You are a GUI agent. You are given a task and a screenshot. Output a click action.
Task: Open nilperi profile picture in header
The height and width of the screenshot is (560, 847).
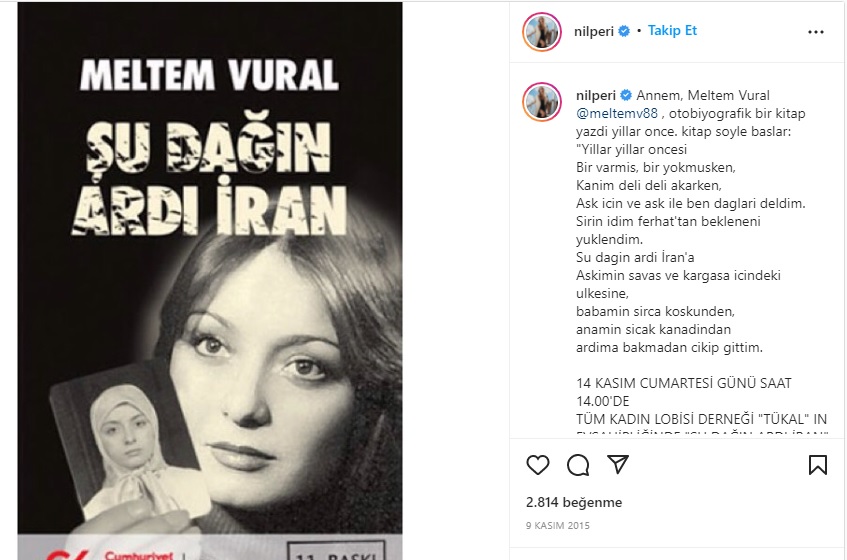pyautogui.click(x=542, y=32)
